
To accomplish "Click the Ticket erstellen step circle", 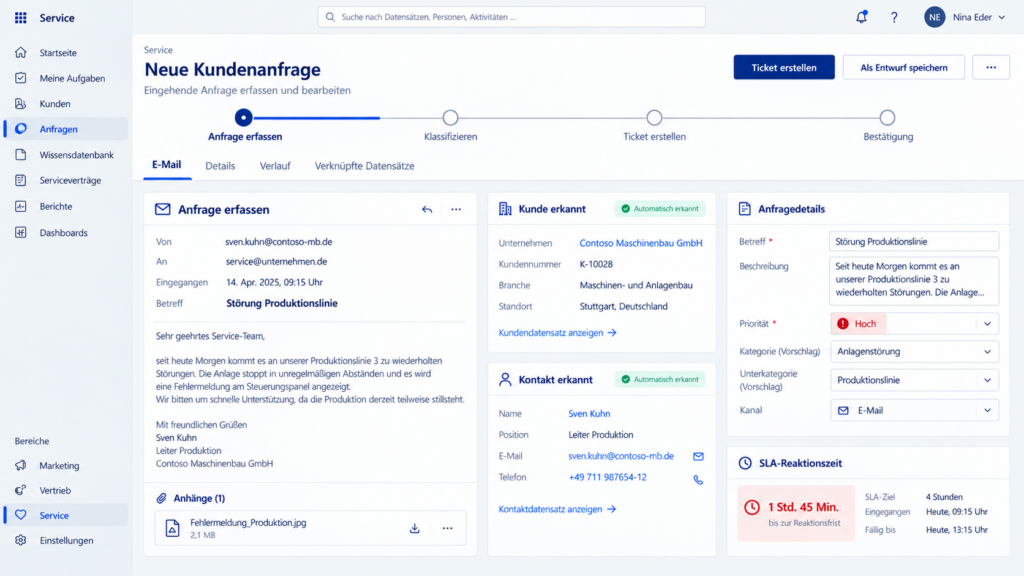I will point(654,118).
